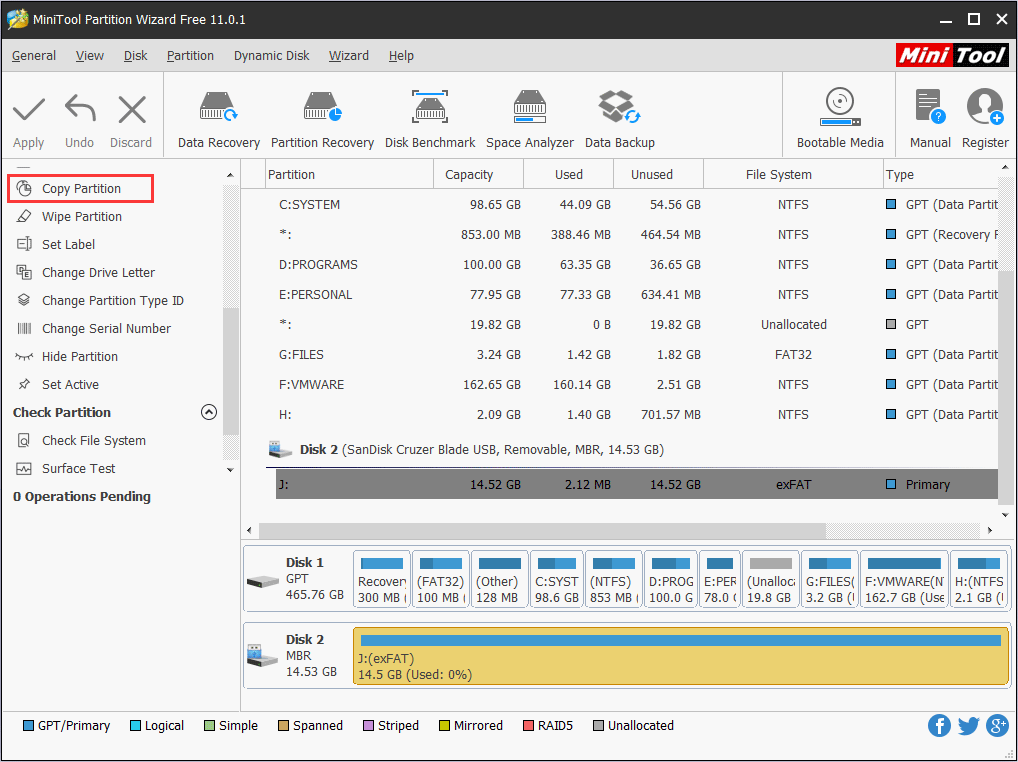Choose Wipe Partition action
The width and height of the screenshot is (1018, 762).
tap(82, 217)
